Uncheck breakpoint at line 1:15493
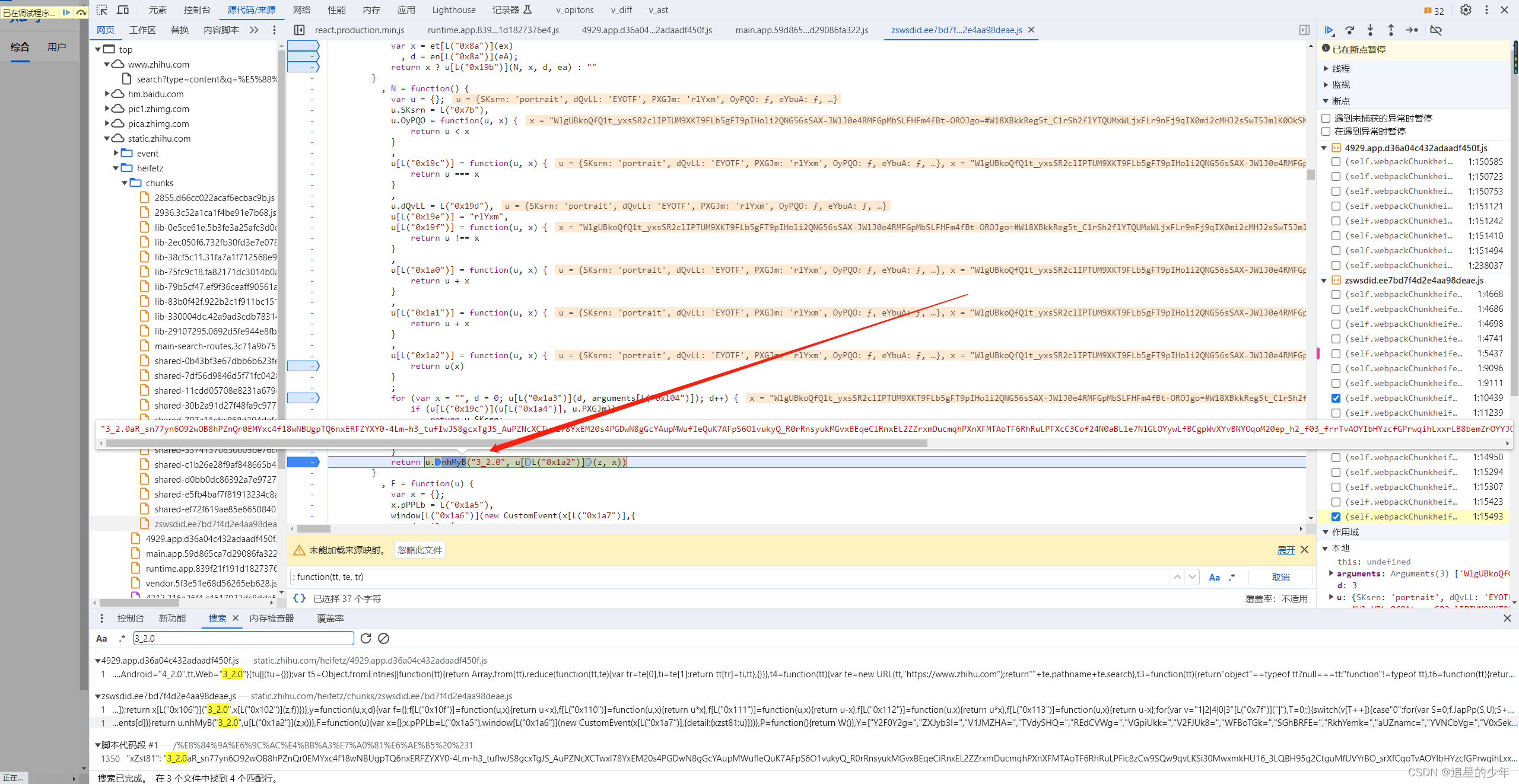The width and height of the screenshot is (1519, 784). (1336, 517)
